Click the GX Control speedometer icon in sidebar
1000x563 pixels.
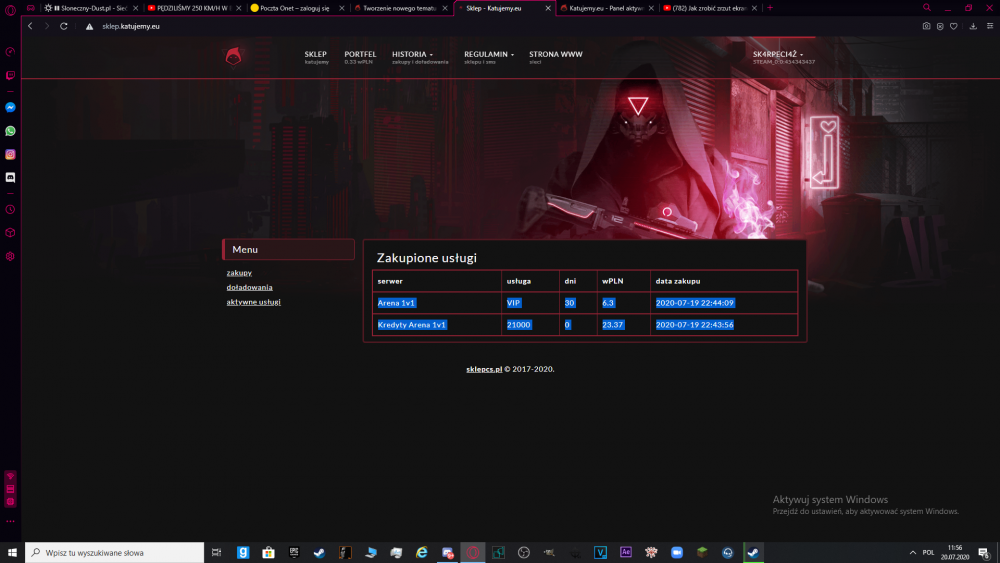[10, 52]
